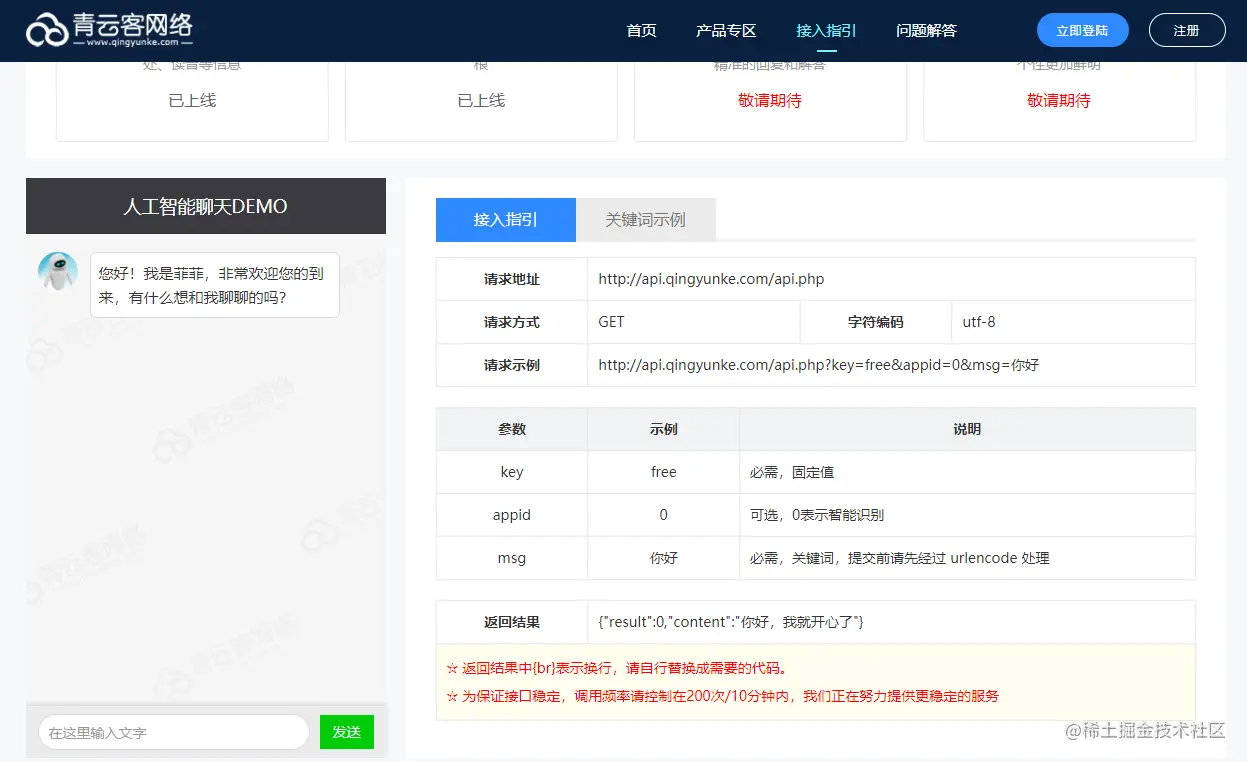The image size is (1247, 762).
Task: Click the first red 敬请期待 text
Action: coord(770,100)
